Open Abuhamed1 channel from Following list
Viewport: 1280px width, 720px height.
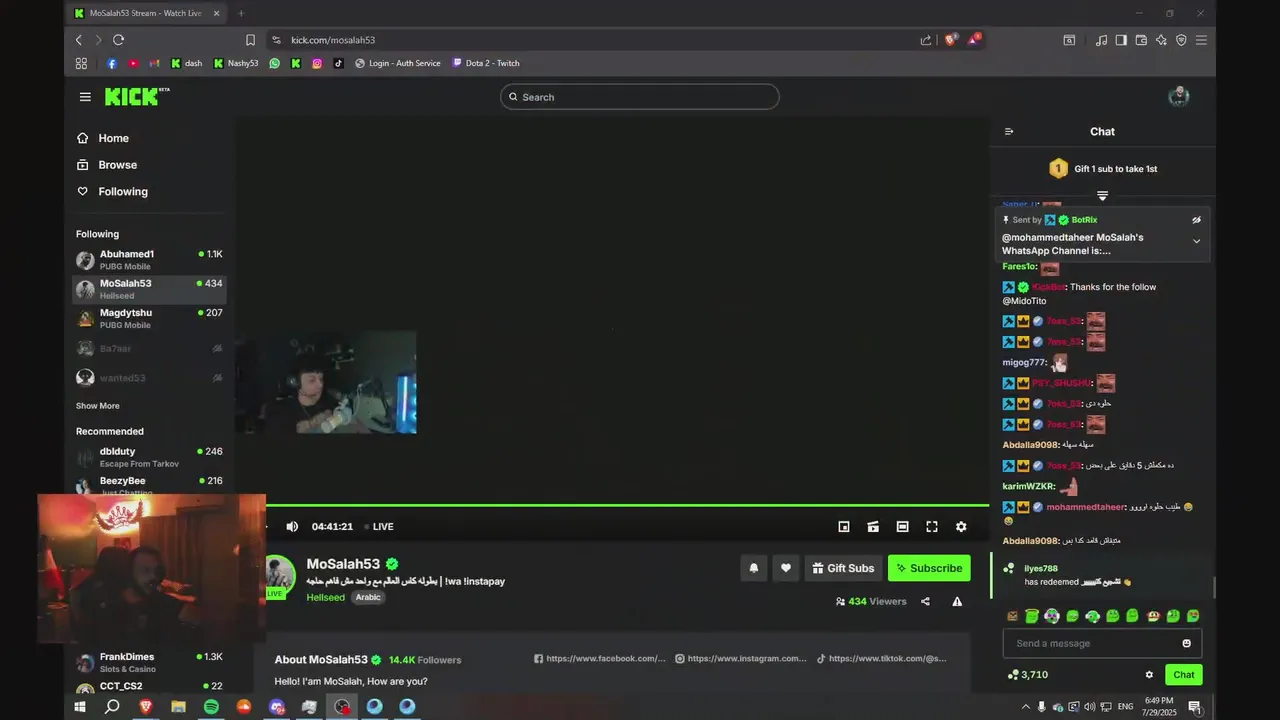pos(149,260)
